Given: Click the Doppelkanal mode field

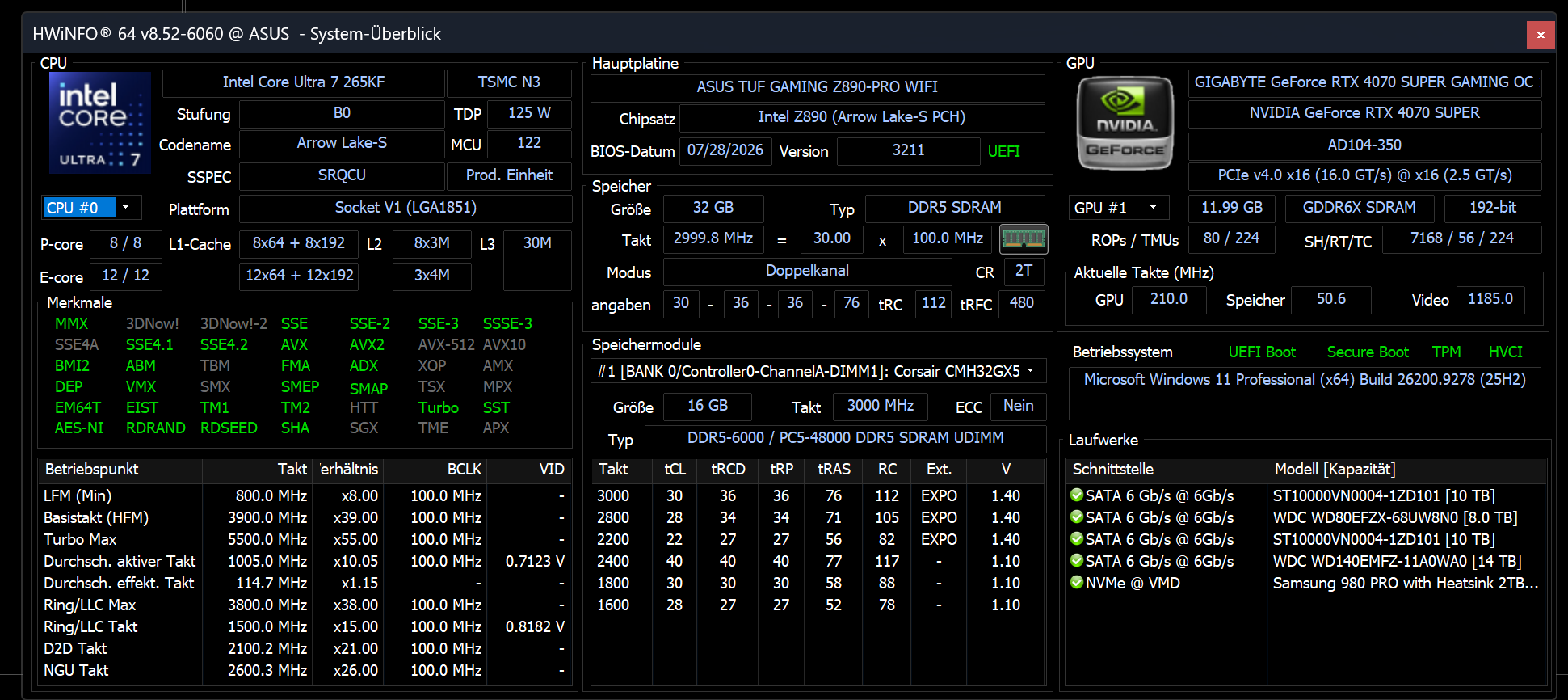Looking at the screenshot, I should [x=808, y=271].
